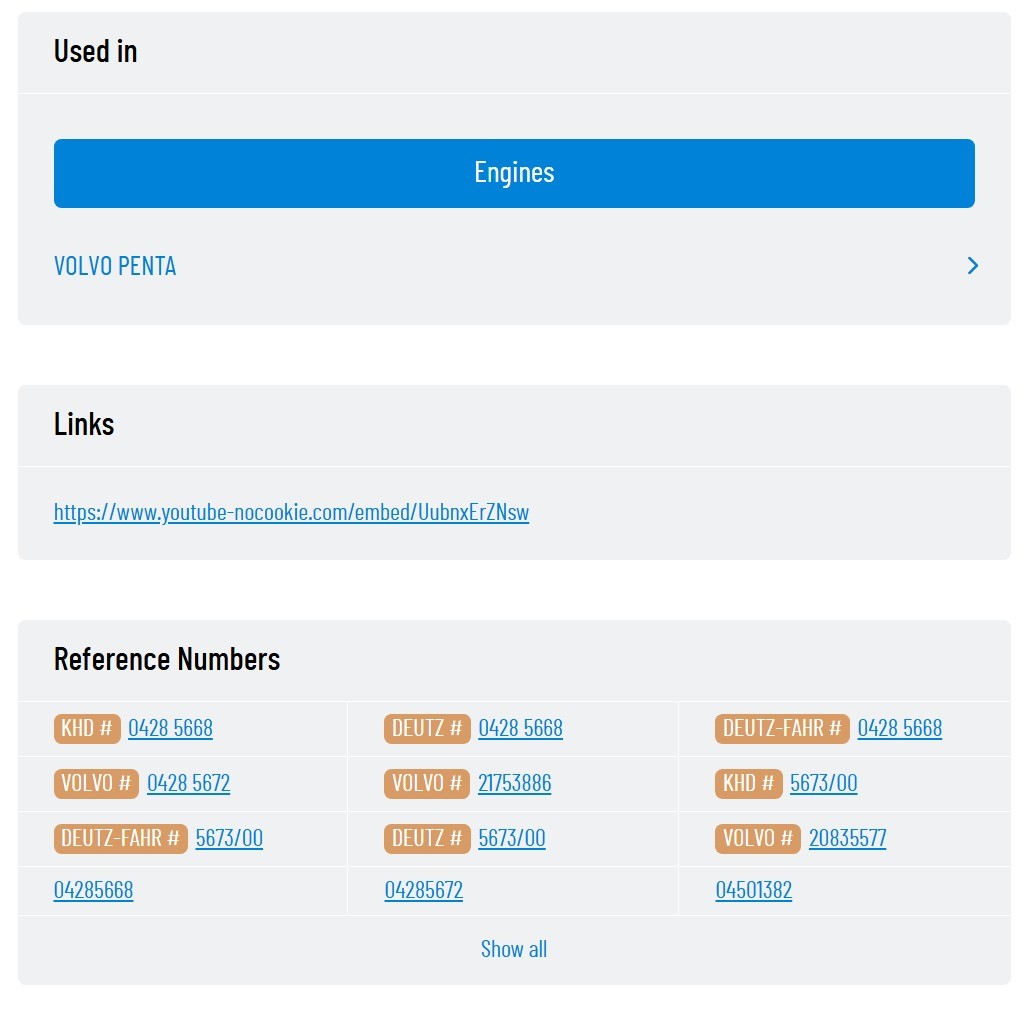This screenshot has width=1030, height=1023.
Task: Open DEUTZ-FAHR reference 0428 5668
Action: click(899, 728)
